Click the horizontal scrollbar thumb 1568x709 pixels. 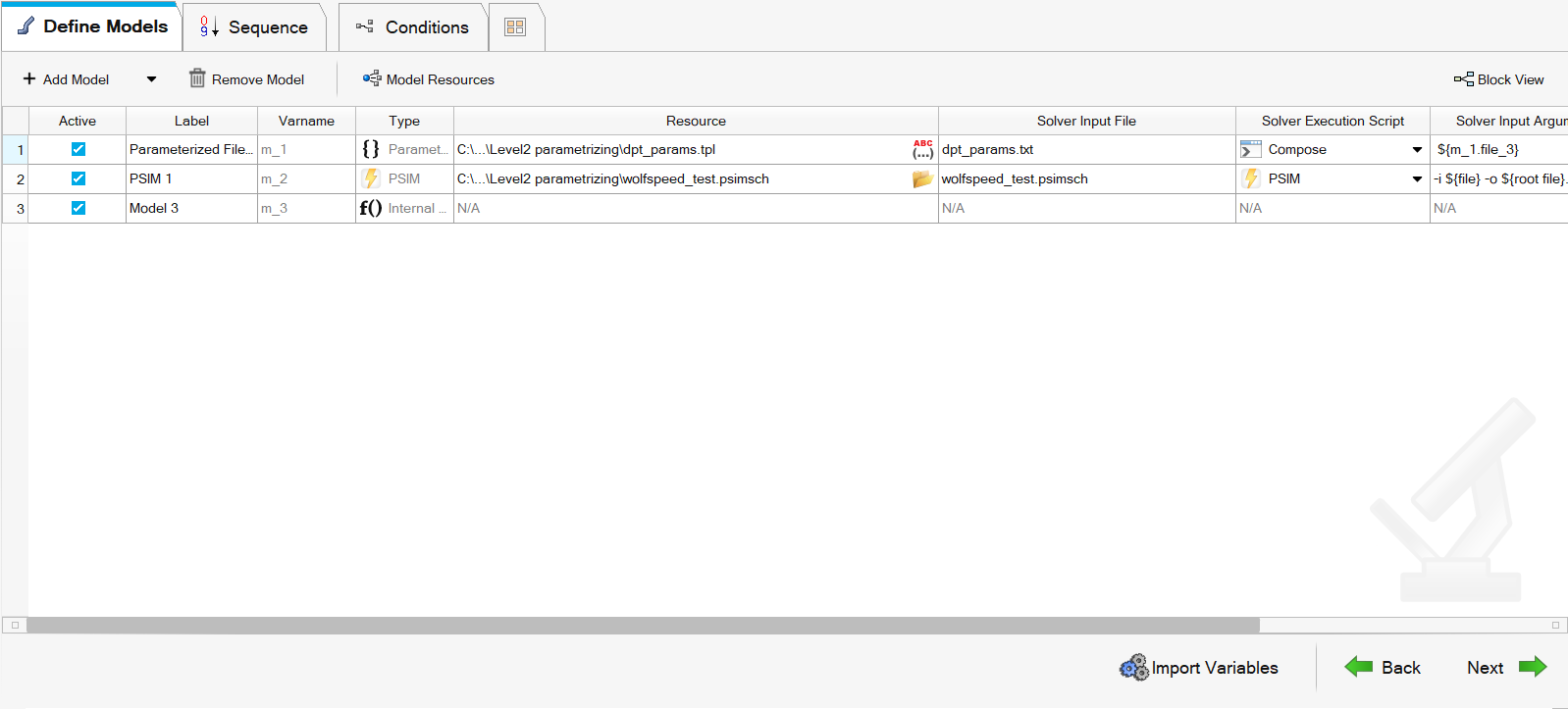tap(643, 625)
